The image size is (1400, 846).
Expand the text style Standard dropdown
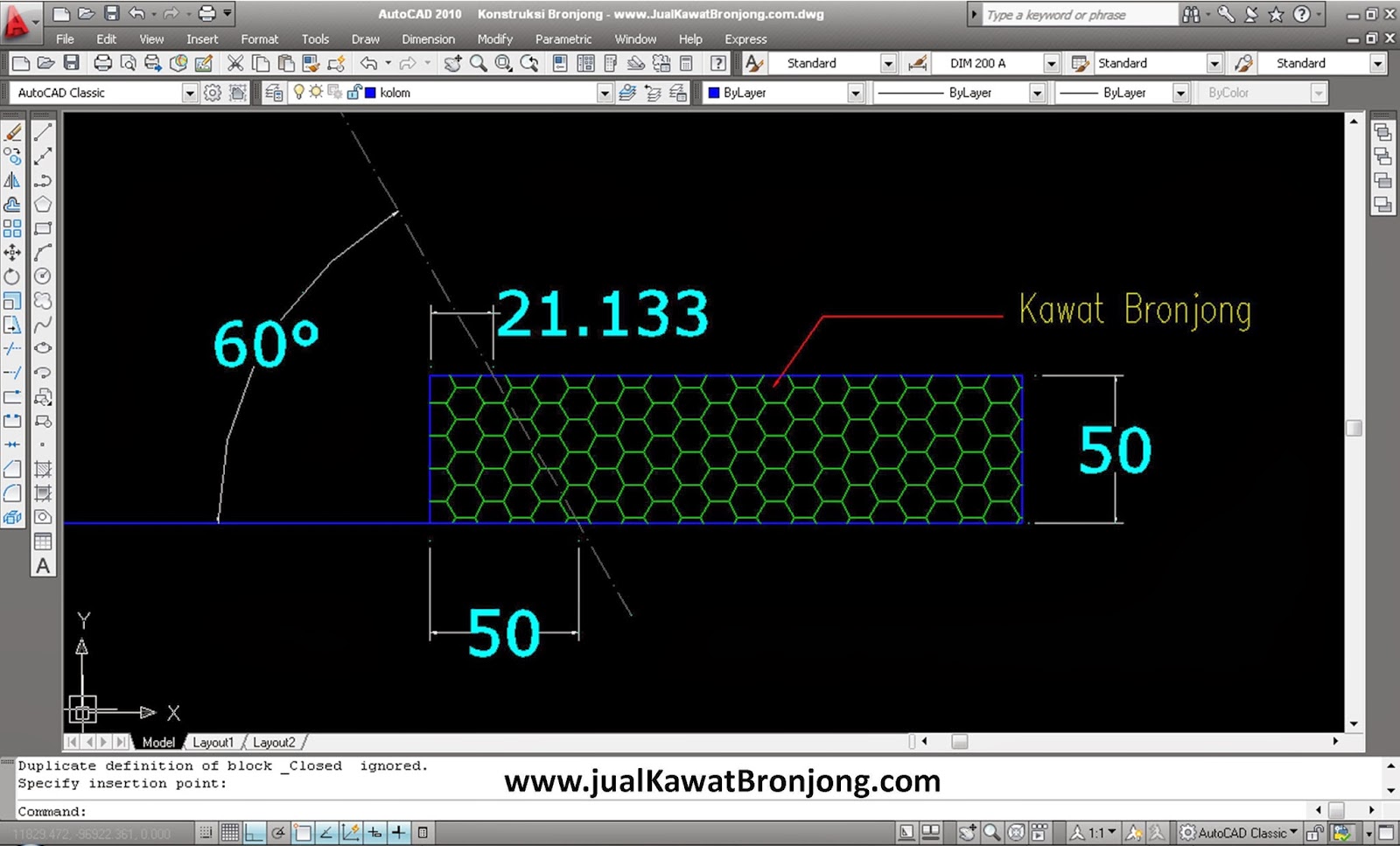[x=888, y=63]
